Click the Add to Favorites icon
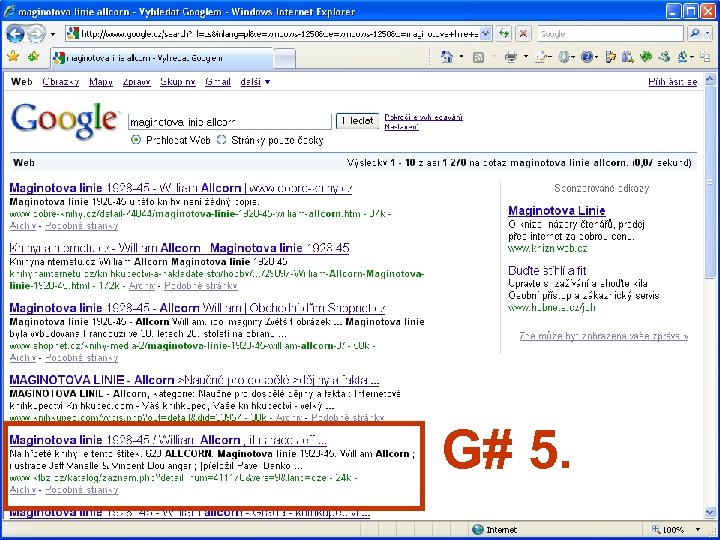720x540 pixels. point(34,57)
